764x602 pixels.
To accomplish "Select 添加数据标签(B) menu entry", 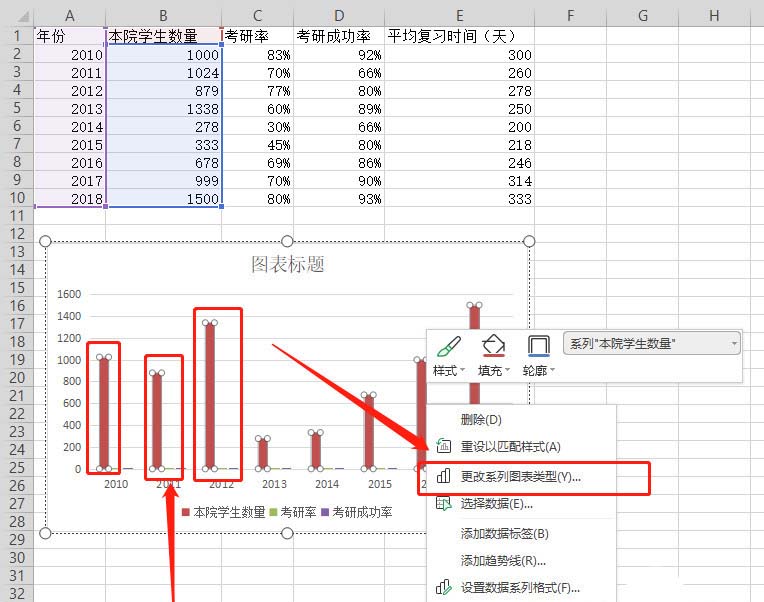I will 504,533.
